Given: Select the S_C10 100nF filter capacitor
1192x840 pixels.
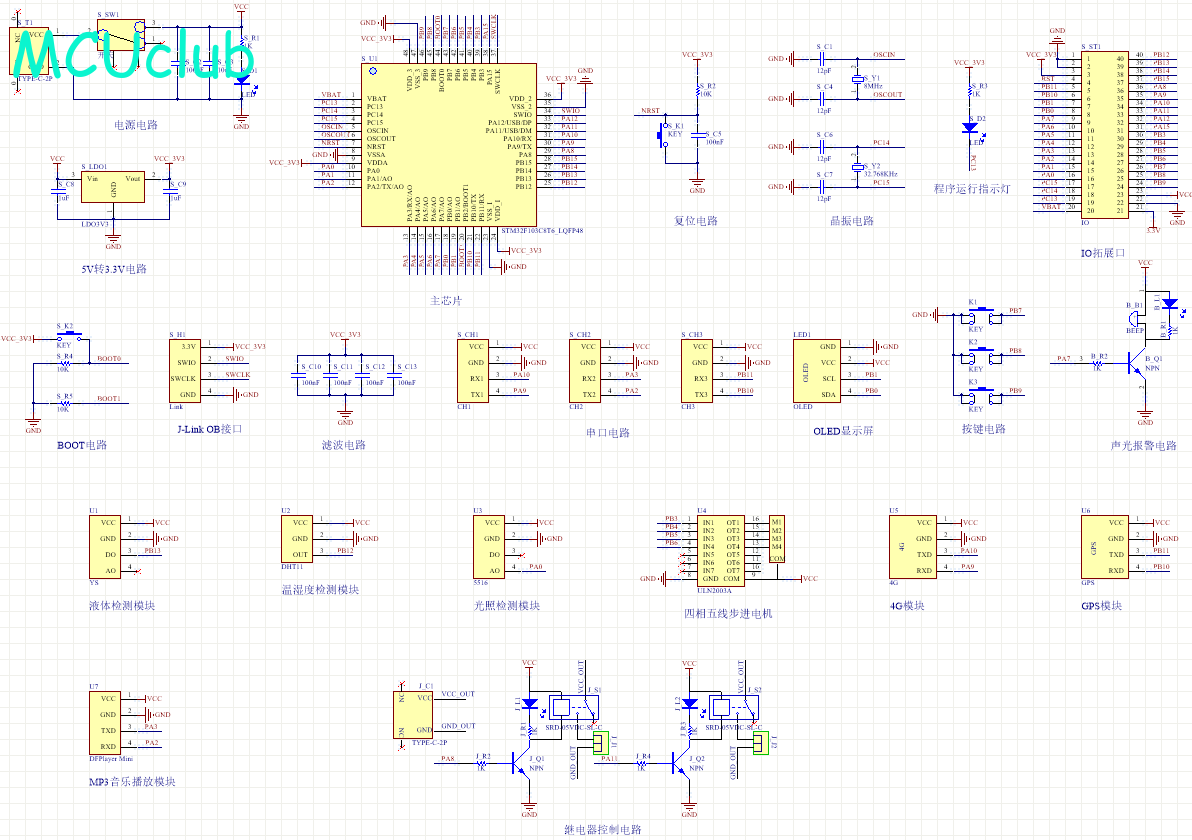Looking at the screenshot, I should tap(297, 375).
